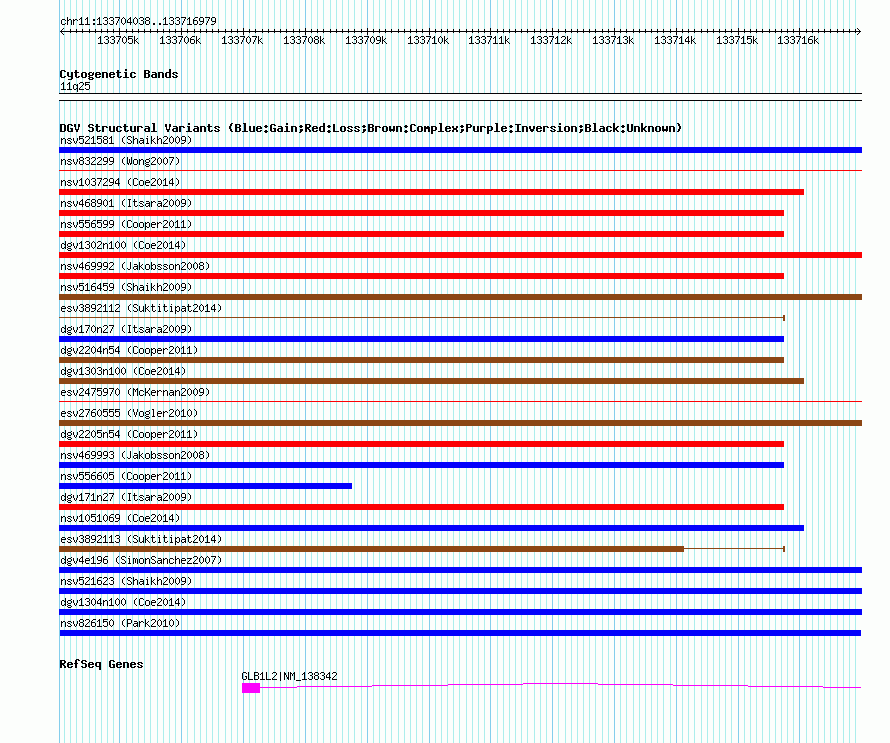Image resolution: width=890 pixels, height=743 pixels.
Task: Open esv3892113 (Suktitipat2014) label
Action: click(x=141, y=539)
